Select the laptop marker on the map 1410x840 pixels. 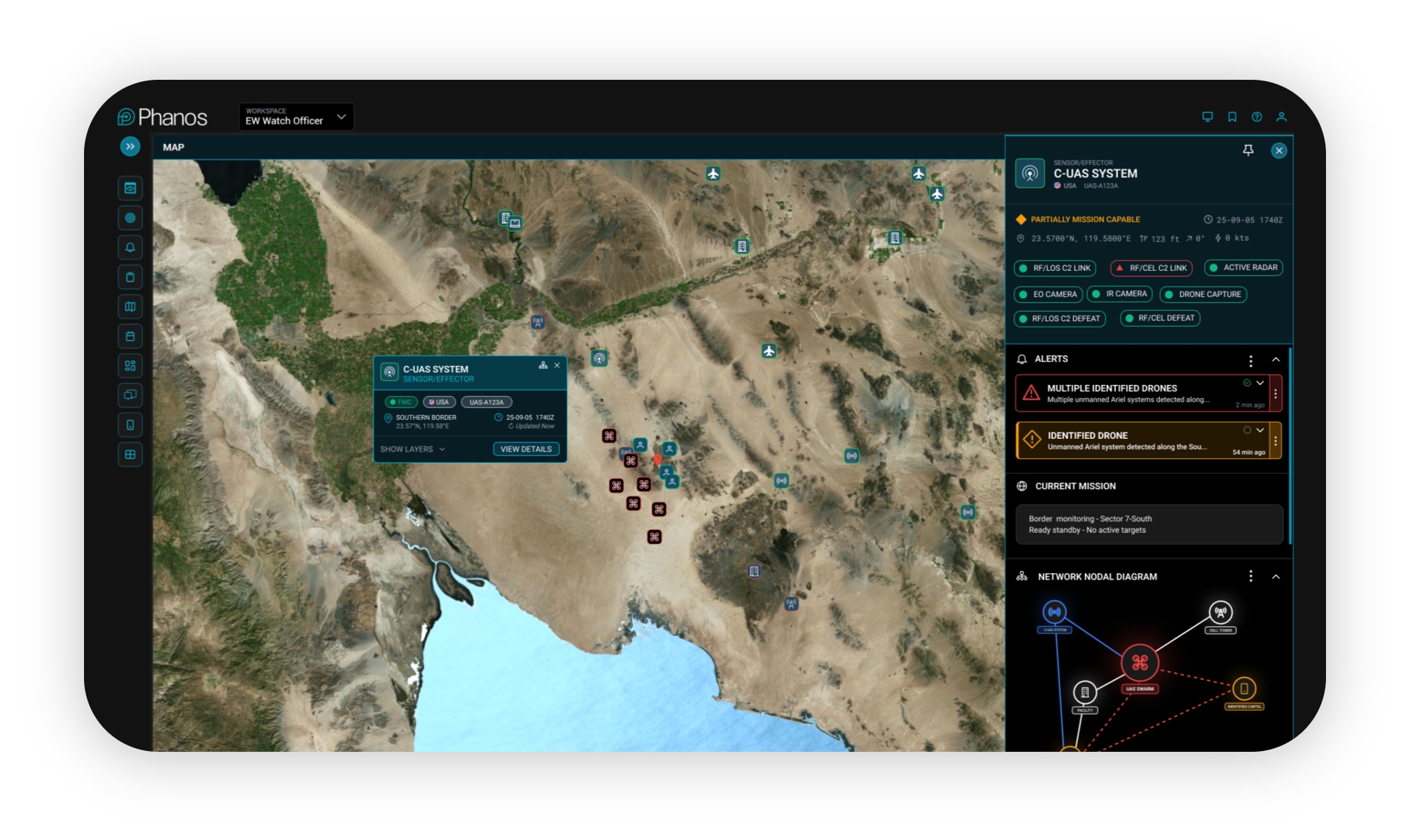click(515, 223)
